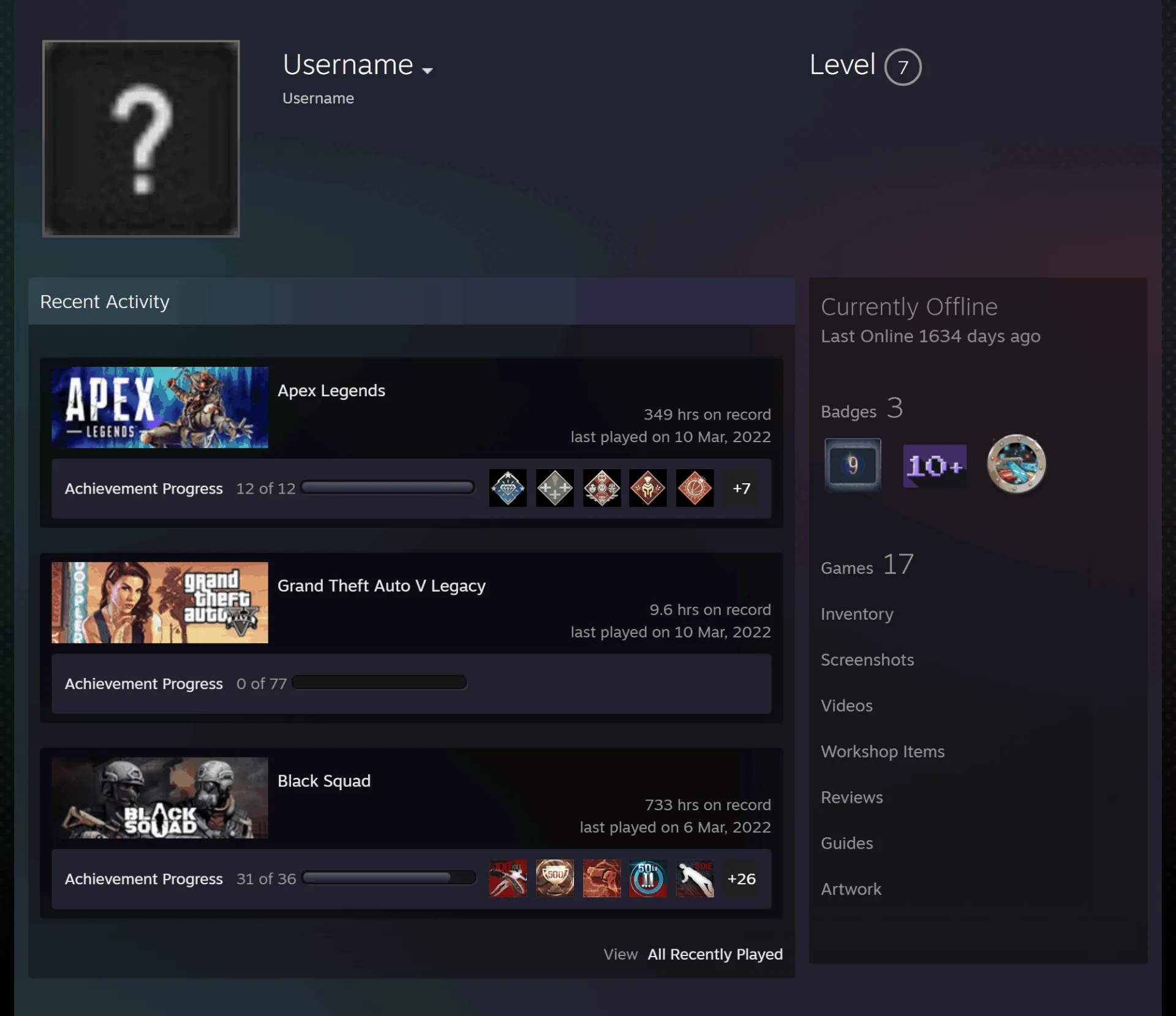Click the red skulls Apex achievement icon
1176x1016 pixels.
click(601, 488)
